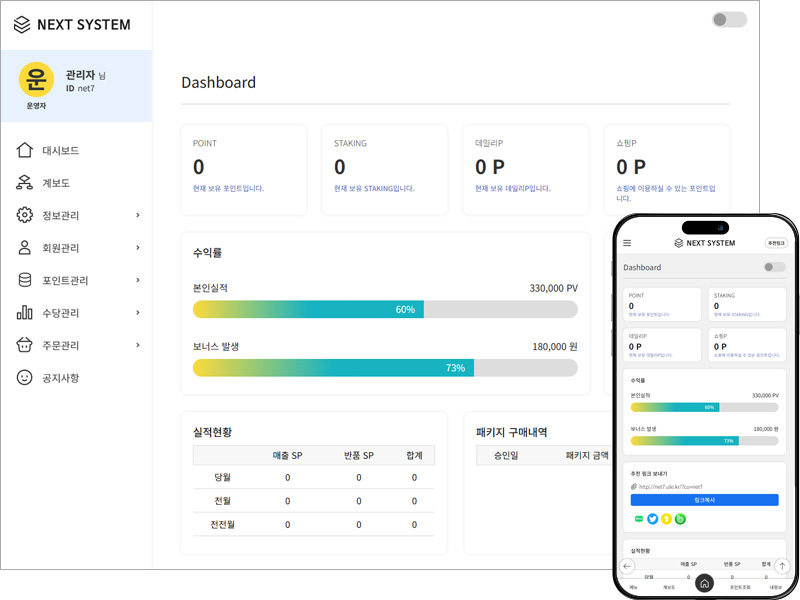Share via Twitter icon on phone

tap(653, 519)
